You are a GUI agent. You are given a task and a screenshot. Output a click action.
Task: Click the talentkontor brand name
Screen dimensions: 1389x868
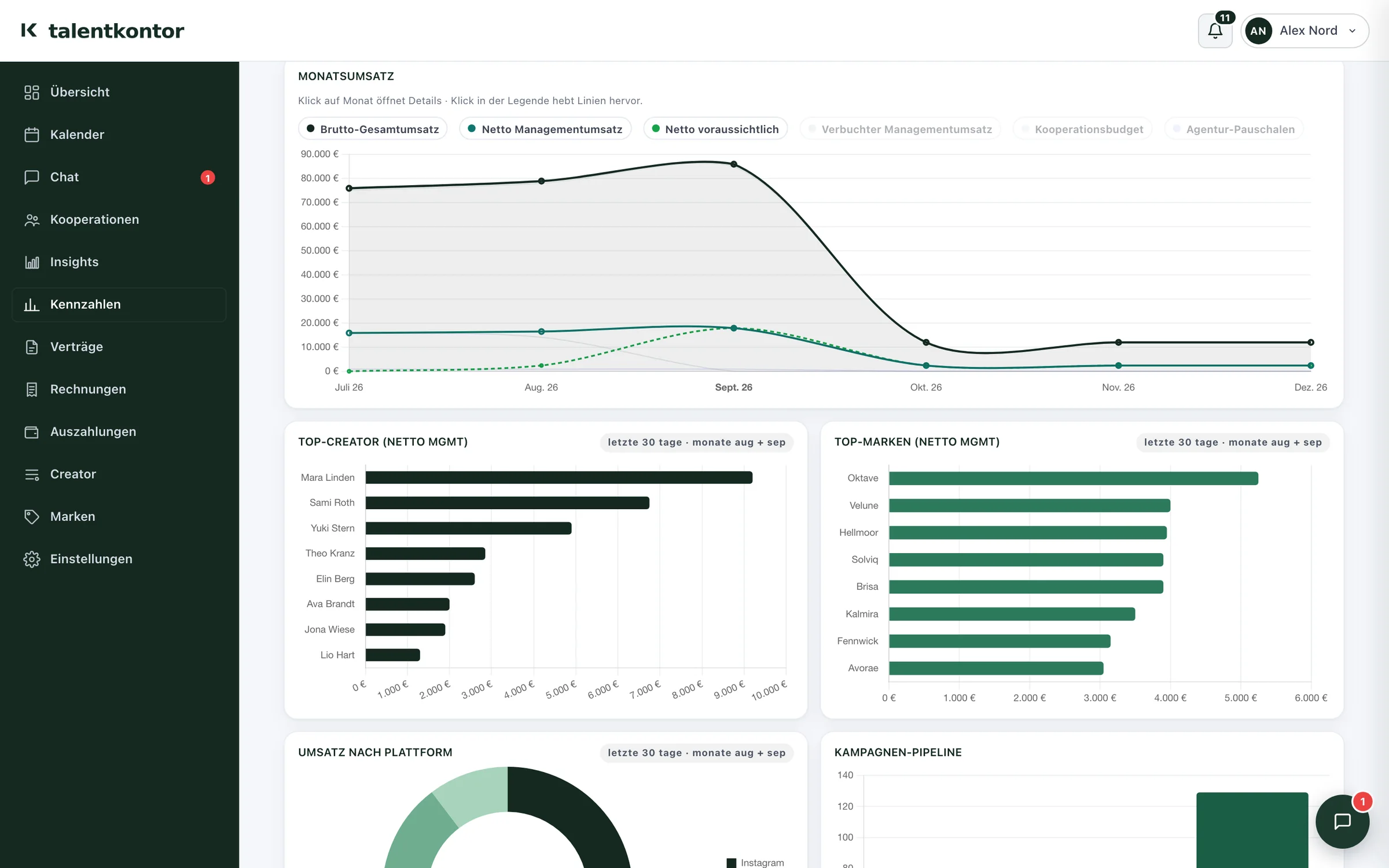tap(116, 31)
